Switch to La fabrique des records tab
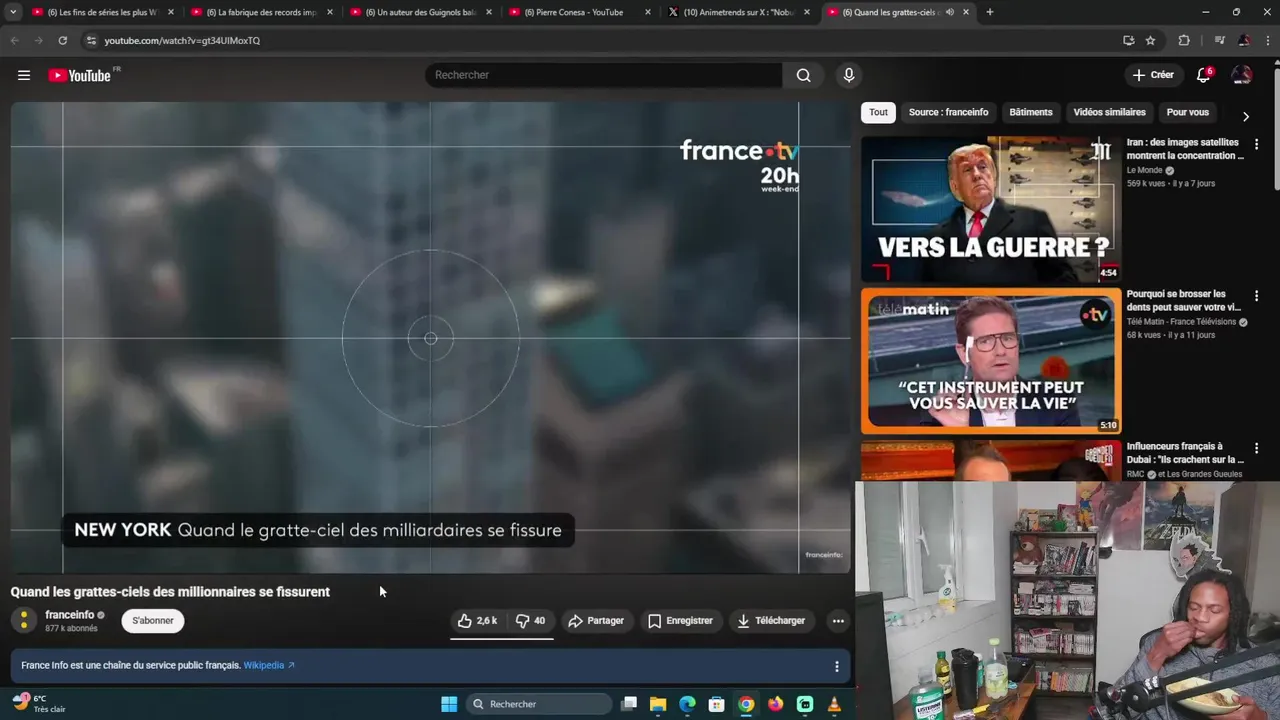This screenshot has width=1280, height=720. click(262, 12)
